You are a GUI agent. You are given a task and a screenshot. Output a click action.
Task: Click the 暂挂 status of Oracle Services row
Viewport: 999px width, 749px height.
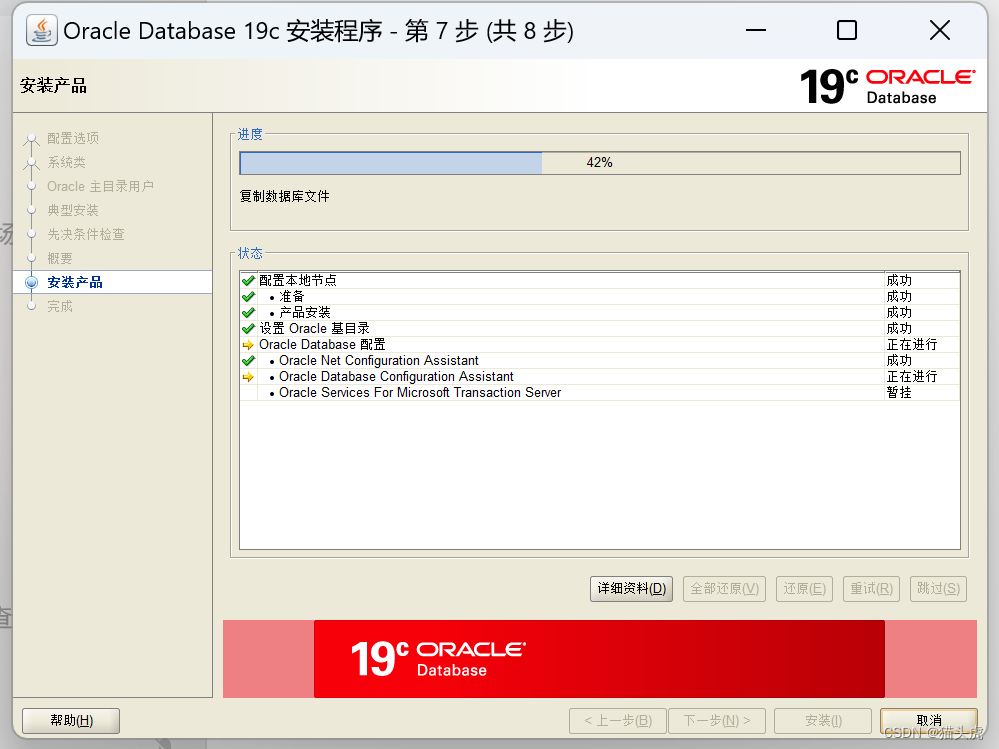[x=899, y=392]
